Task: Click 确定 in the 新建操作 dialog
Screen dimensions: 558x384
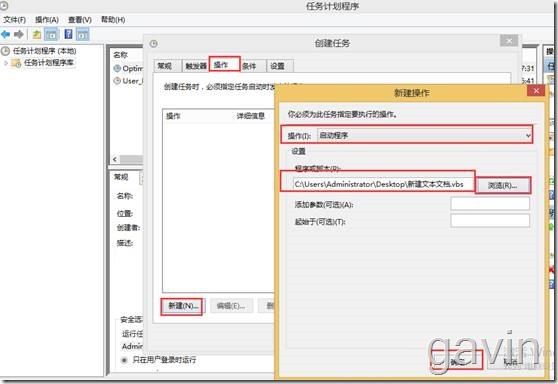Action: pos(457,361)
